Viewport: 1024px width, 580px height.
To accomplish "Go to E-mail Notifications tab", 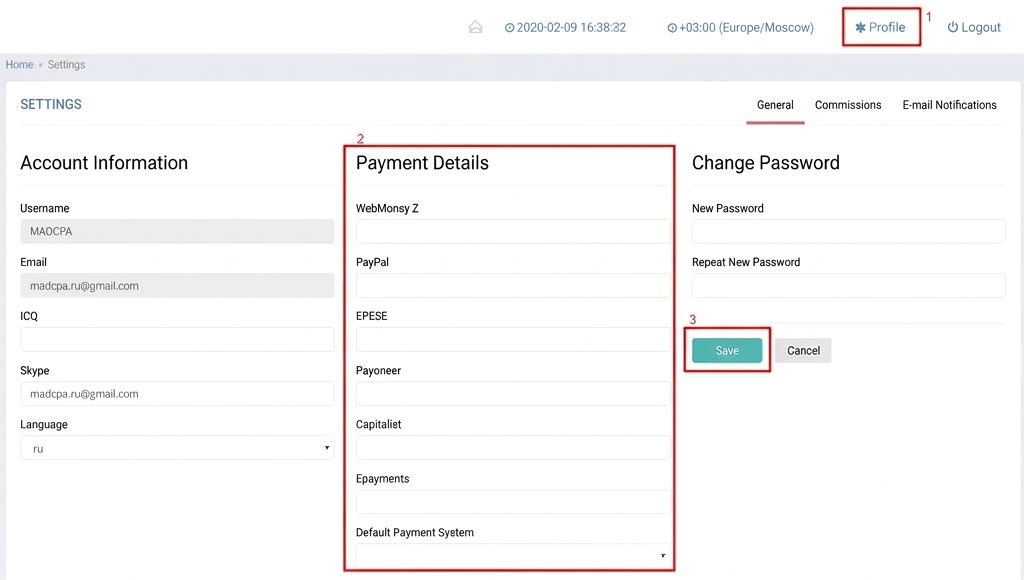I will coord(950,105).
